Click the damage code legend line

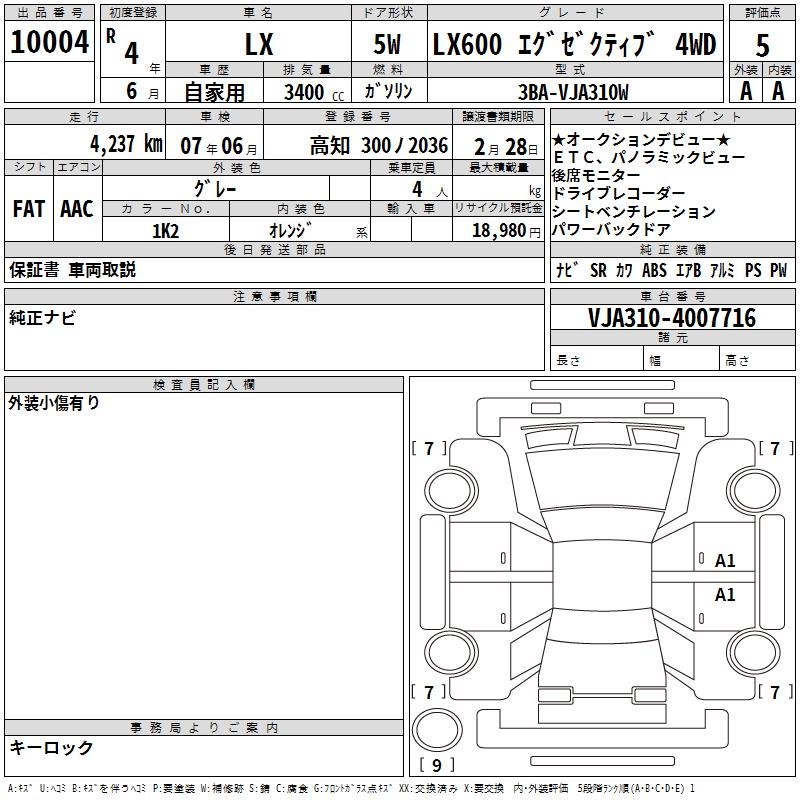pos(351,789)
